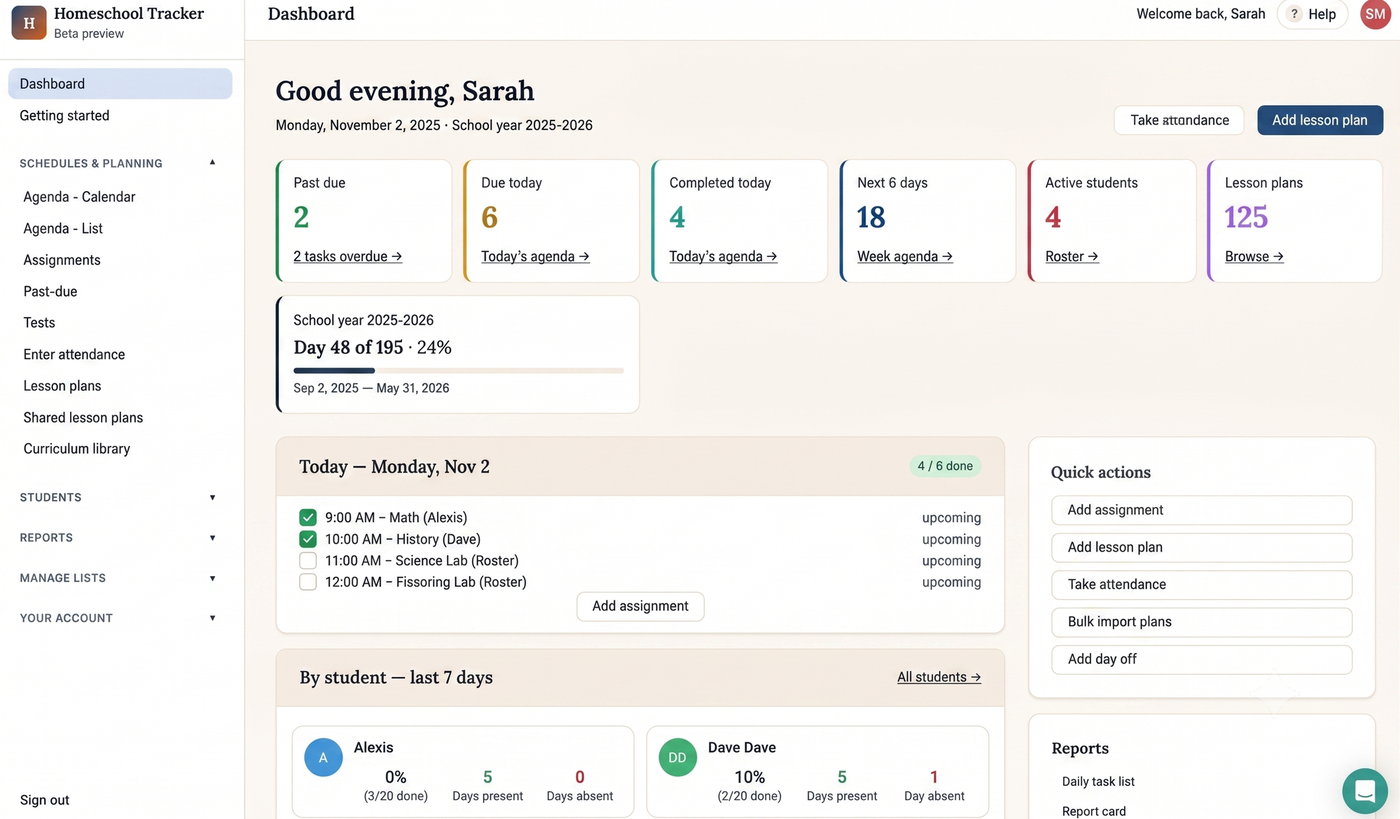Click Add assignment in Quick actions
1400x819 pixels.
(x=1202, y=510)
